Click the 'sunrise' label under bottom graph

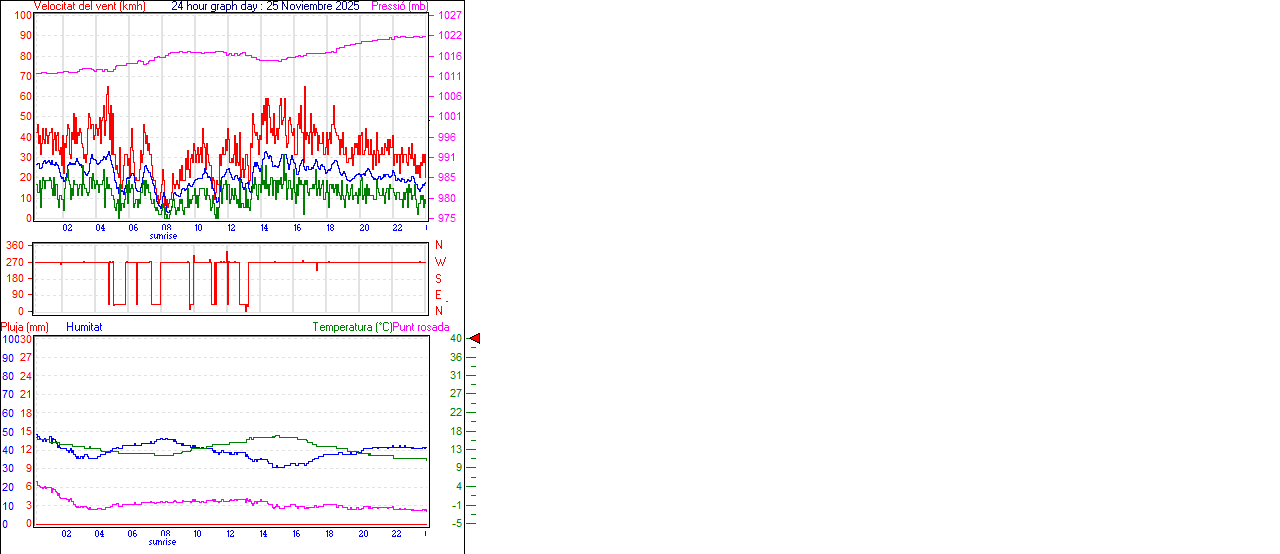[x=163, y=542]
